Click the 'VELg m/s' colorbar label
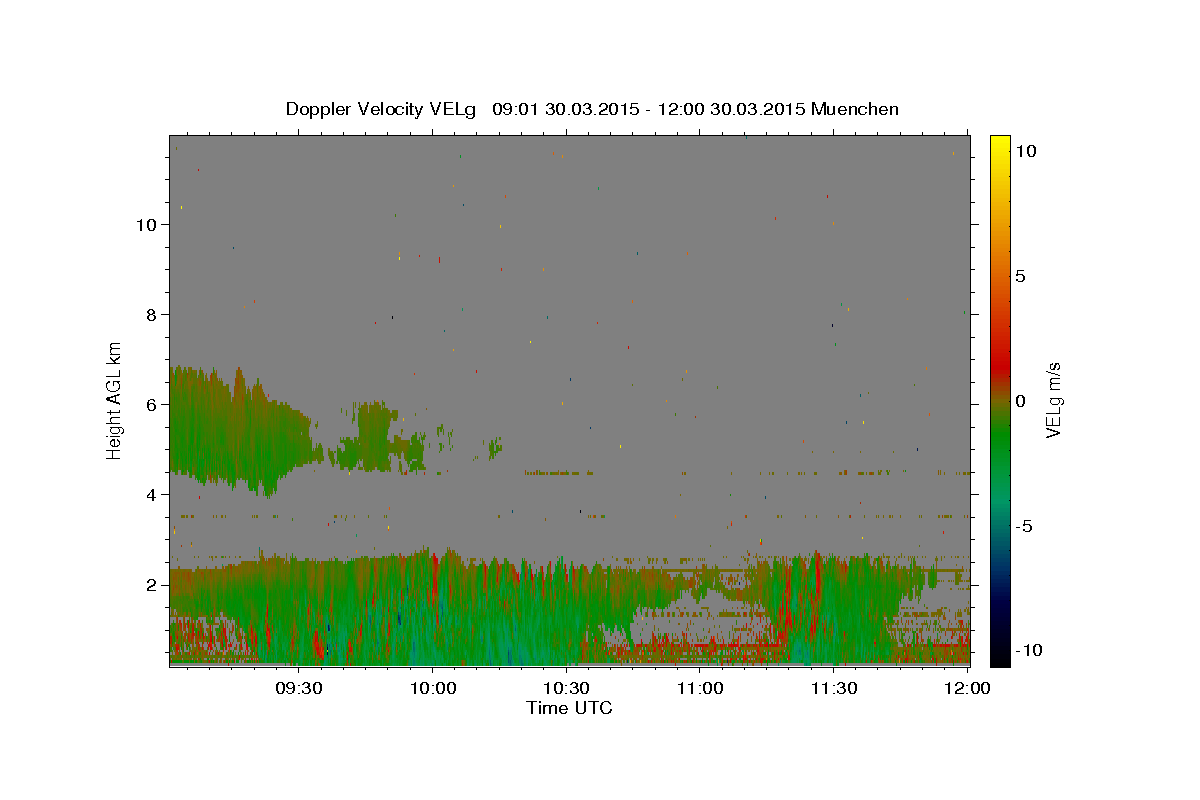Screen dimensions: 1200x800 point(1053,400)
